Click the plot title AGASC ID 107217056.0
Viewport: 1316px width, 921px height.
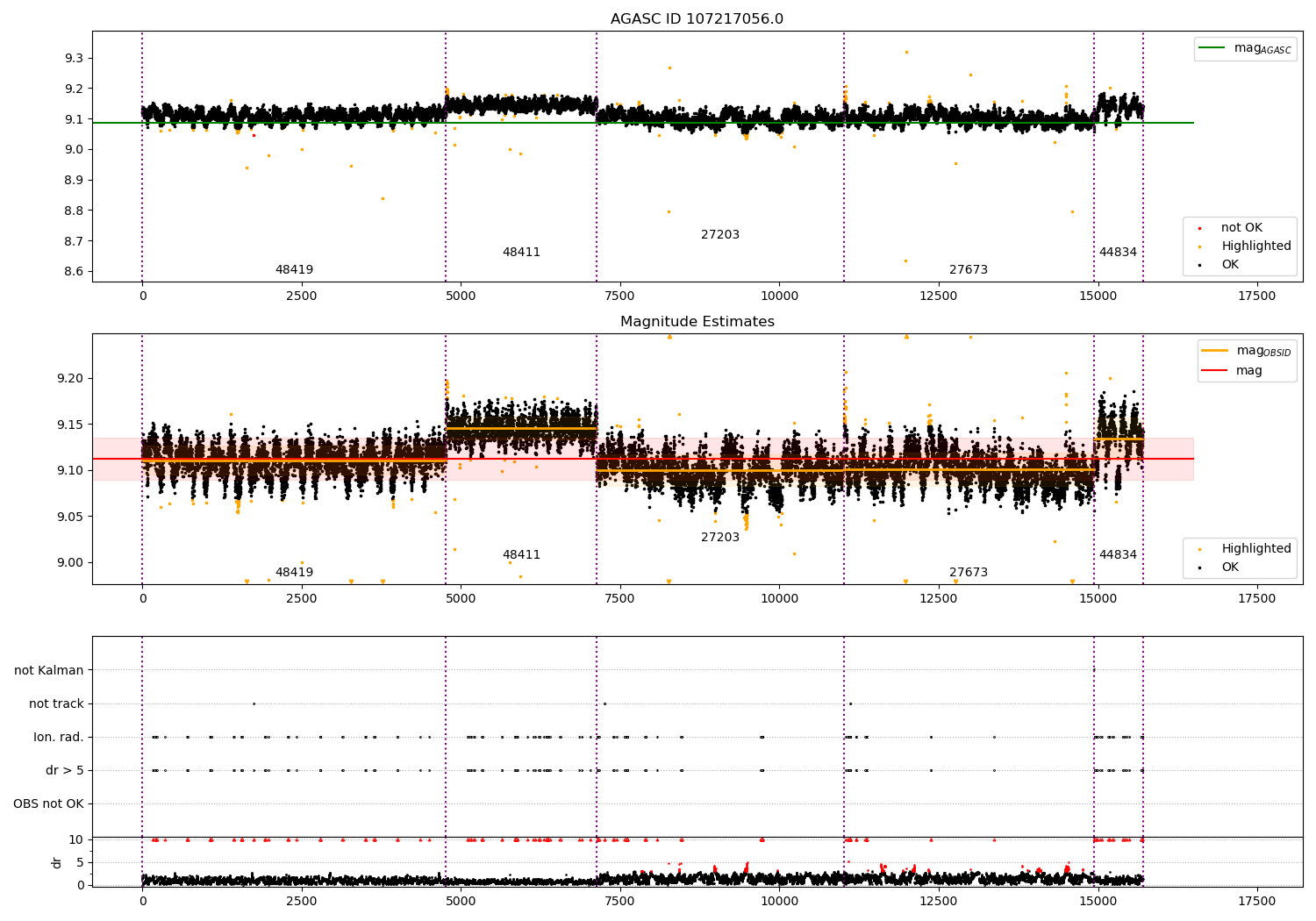(697, 19)
